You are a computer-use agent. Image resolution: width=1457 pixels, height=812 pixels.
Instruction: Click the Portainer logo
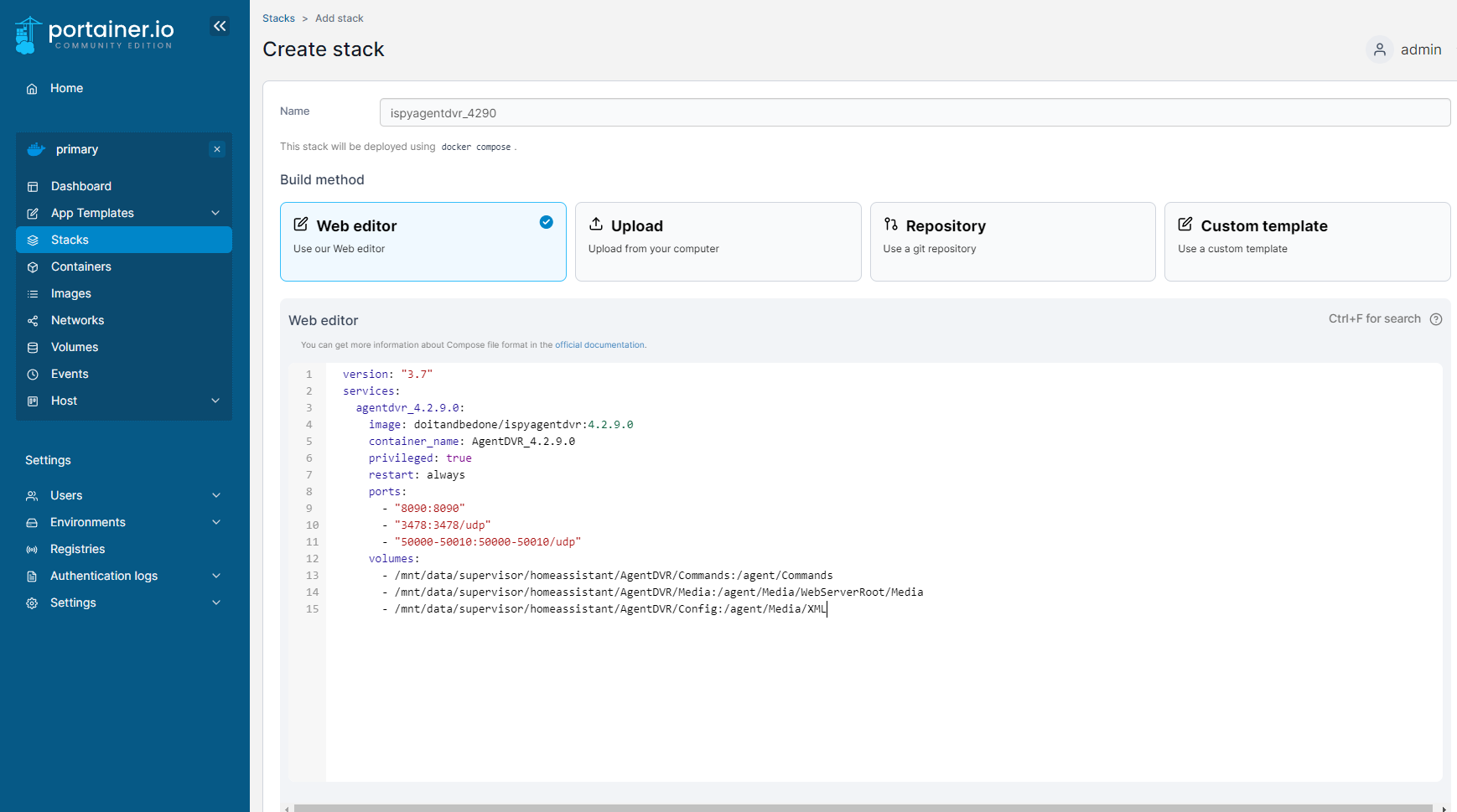[x=94, y=35]
